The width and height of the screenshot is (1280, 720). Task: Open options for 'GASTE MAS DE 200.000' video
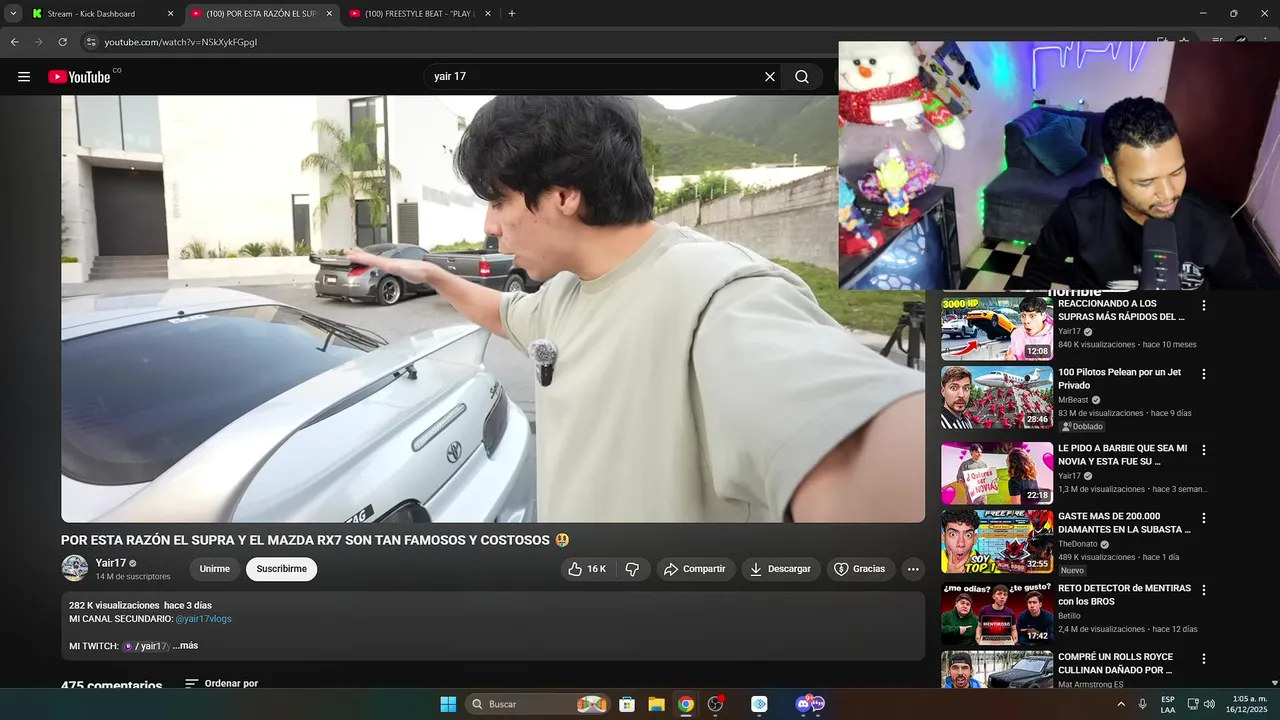pyautogui.click(x=1204, y=518)
